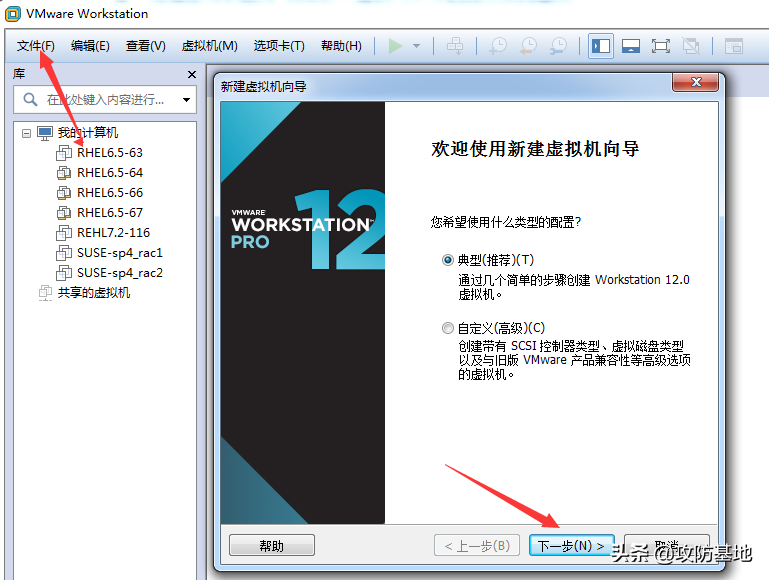Select the RHEL6.5-63 virtual machine
Viewport: 769px width, 580px height.
tap(109, 153)
